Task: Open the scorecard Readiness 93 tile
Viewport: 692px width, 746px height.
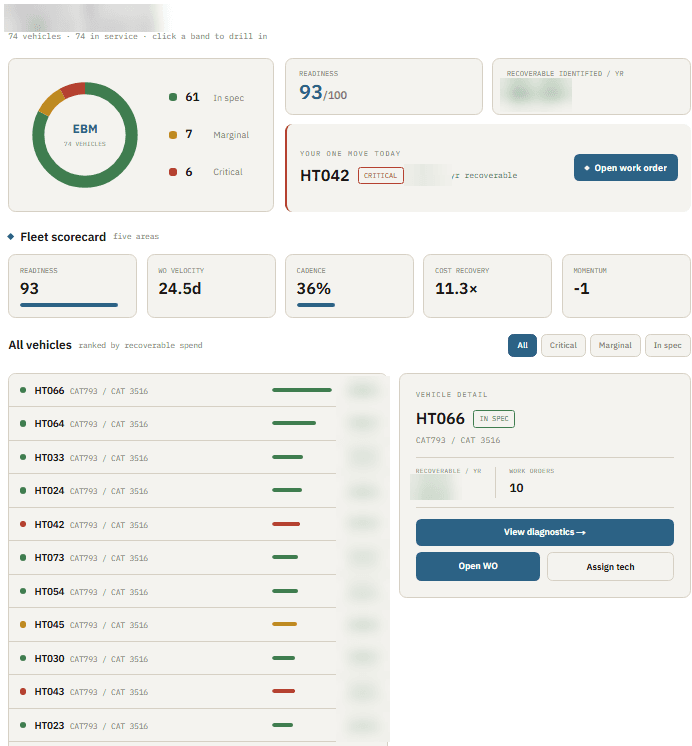Action: pyautogui.click(x=72, y=286)
